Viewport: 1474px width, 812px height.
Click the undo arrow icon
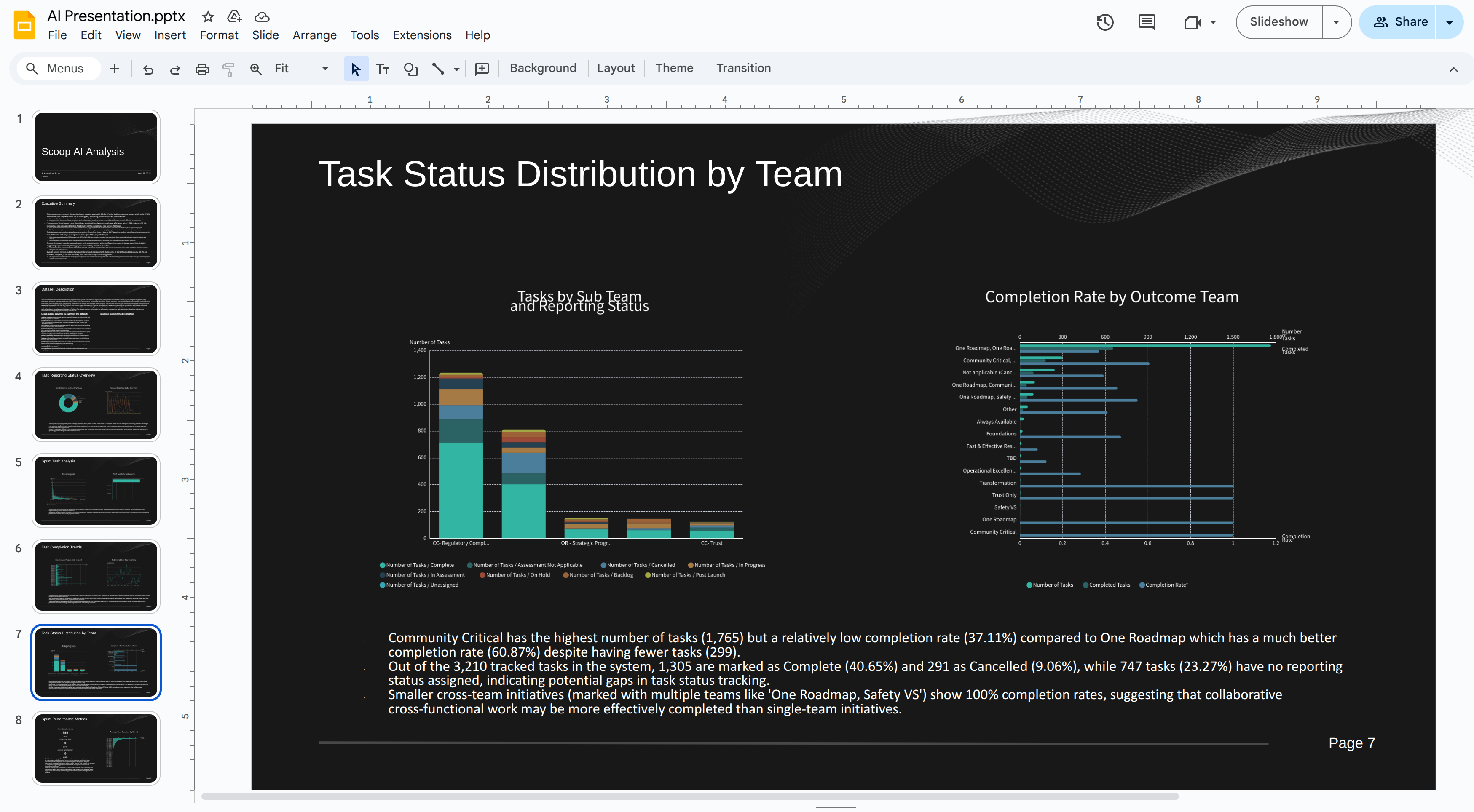click(x=148, y=69)
